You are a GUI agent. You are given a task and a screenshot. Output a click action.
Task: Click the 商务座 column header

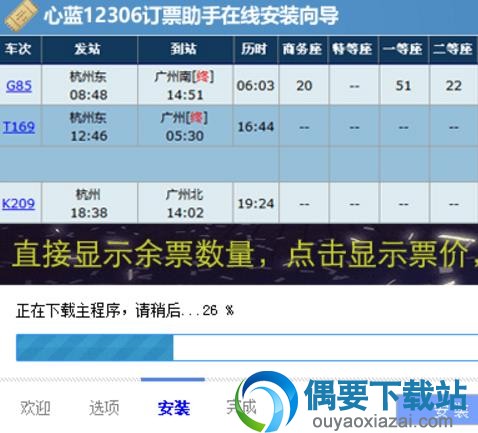pyautogui.click(x=302, y=49)
